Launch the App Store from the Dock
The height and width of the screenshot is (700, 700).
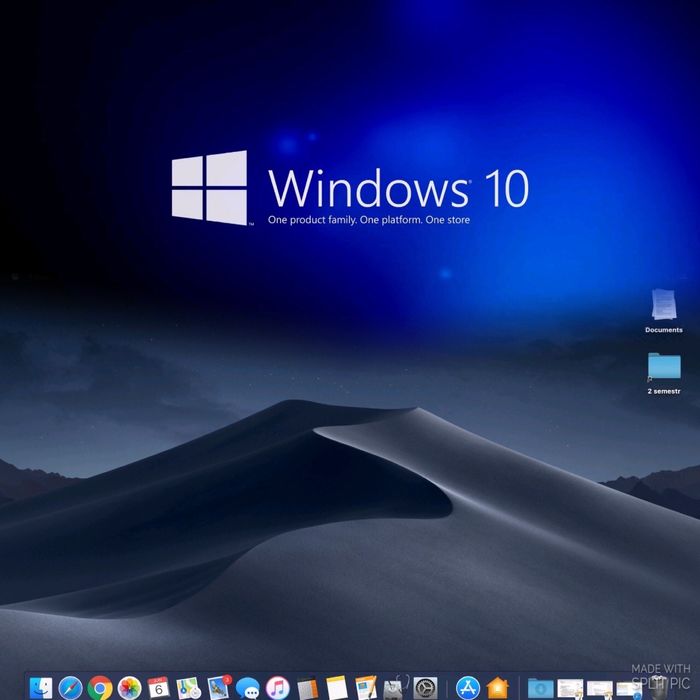[x=468, y=688]
